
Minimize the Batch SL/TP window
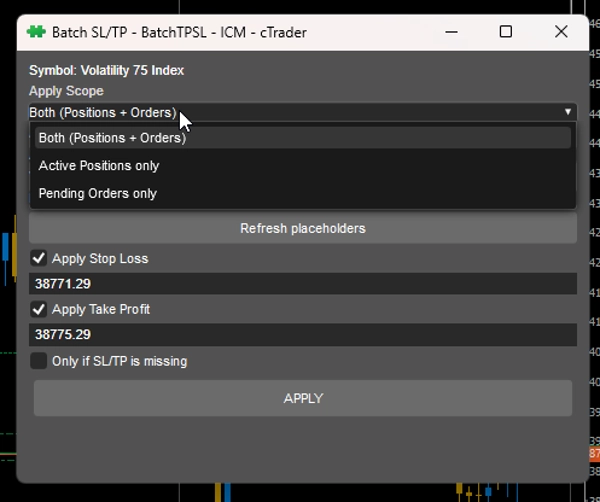(x=452, y=32)
